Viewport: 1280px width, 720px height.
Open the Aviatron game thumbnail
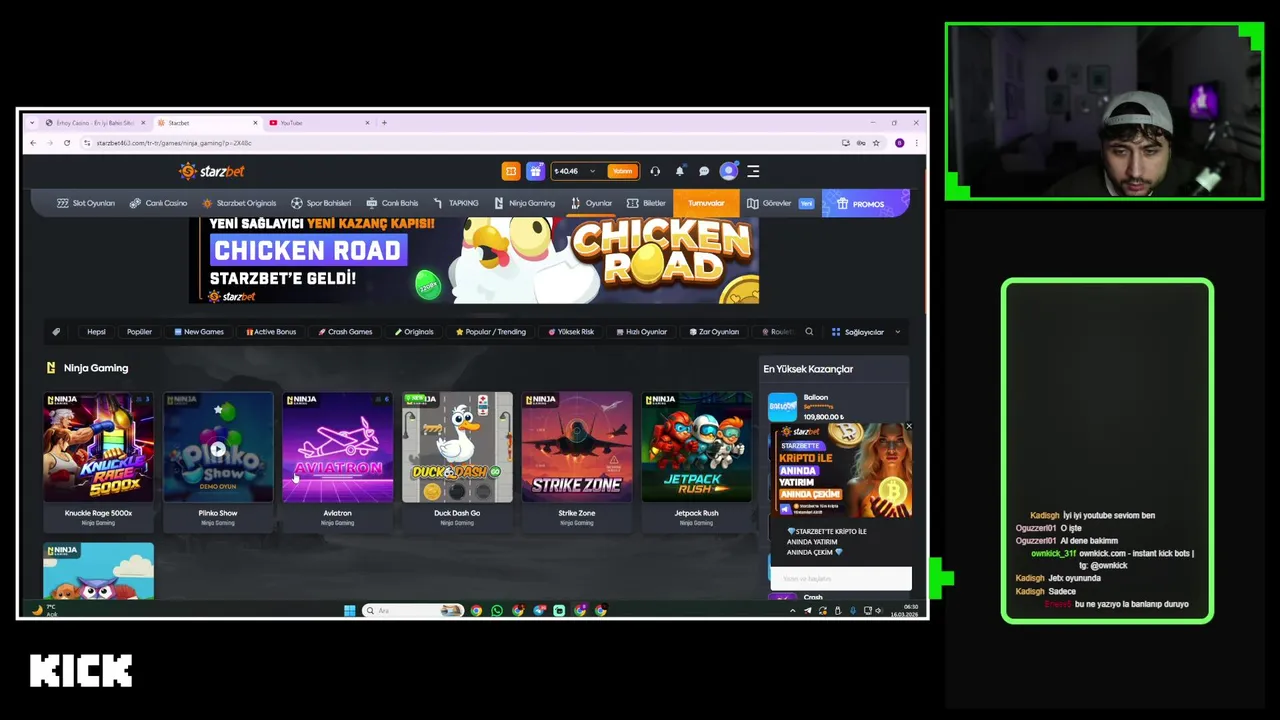tap(337, 447)
